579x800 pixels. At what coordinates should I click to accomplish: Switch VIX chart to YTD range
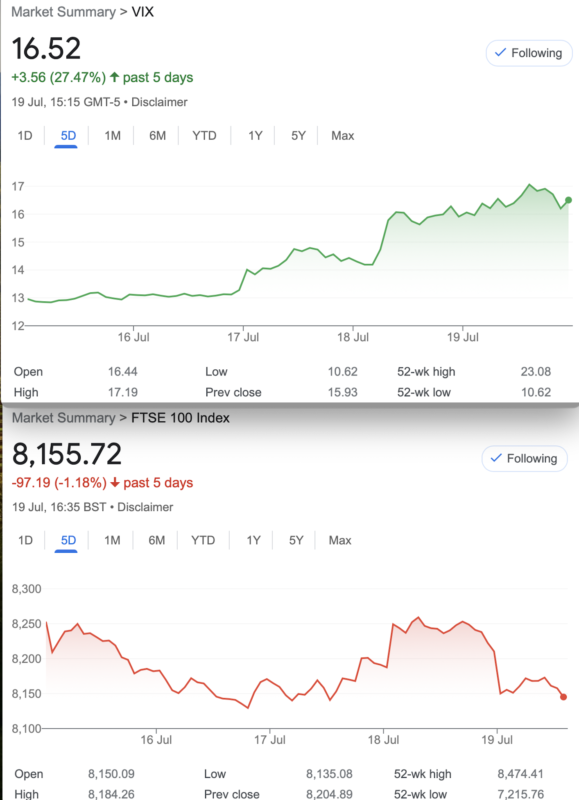click(x=204, y=136)
